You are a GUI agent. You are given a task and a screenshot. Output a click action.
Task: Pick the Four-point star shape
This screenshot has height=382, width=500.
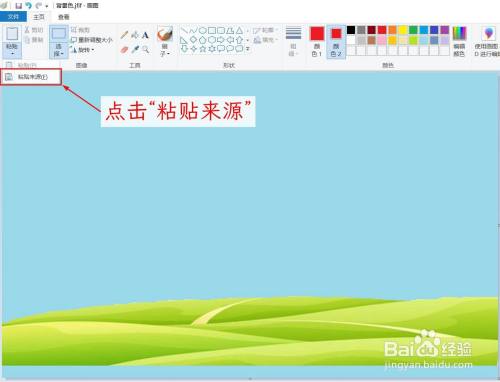click(193, 49)
